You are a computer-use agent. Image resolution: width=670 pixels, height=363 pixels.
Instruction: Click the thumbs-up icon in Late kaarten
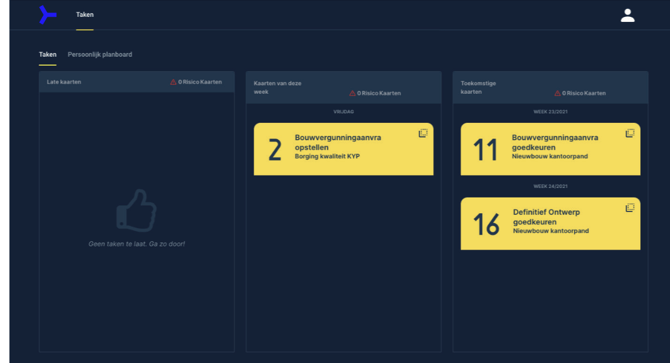136,210
